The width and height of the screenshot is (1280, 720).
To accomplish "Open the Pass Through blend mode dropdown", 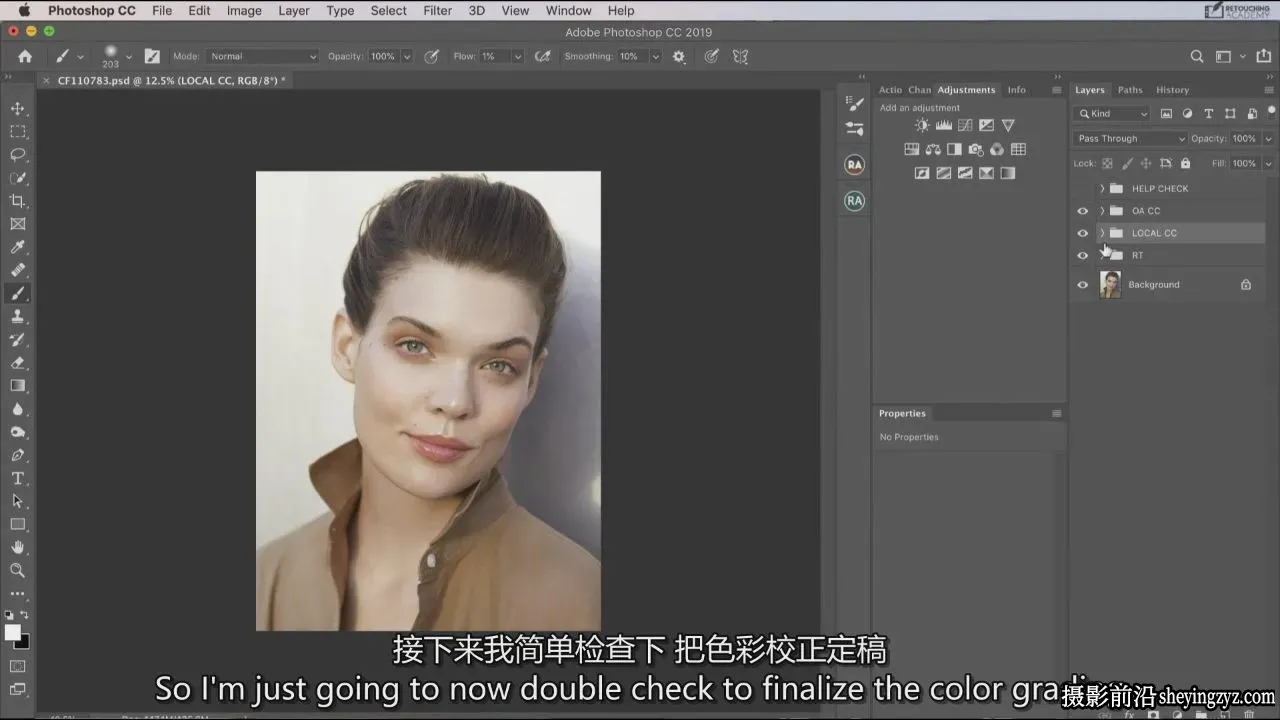I will click(1130, 139).
